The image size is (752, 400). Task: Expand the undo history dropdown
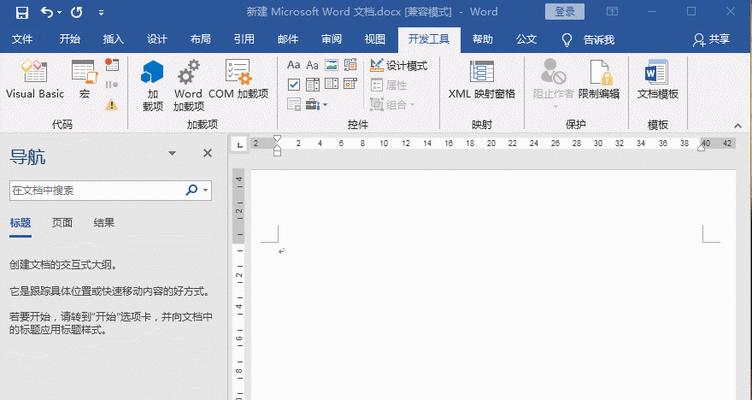[x=59, y=13]
